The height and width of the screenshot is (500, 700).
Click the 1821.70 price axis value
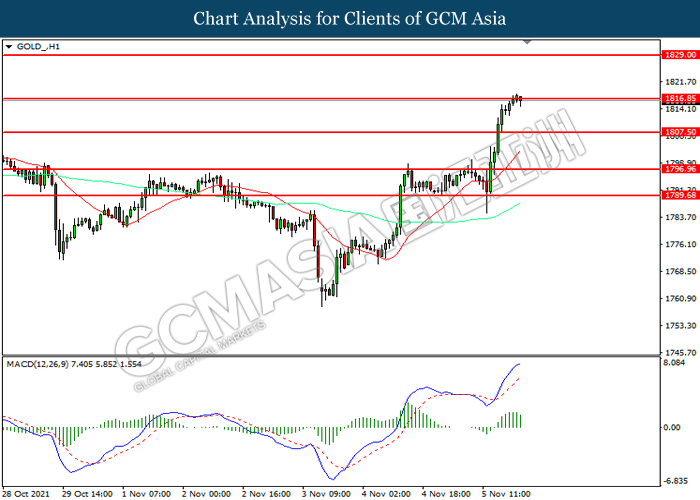681,82
